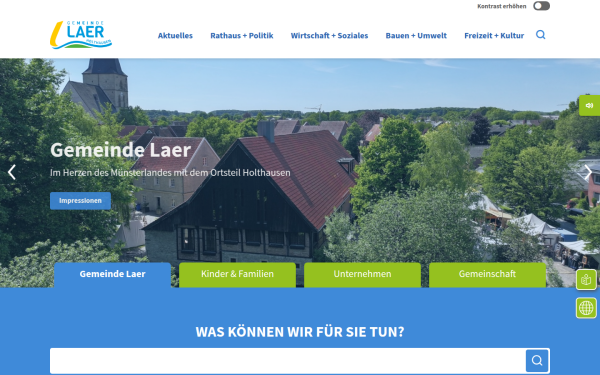Select the Kinder & Familien tab
This screenshot has height=375, width=600.
pos(237,275)
